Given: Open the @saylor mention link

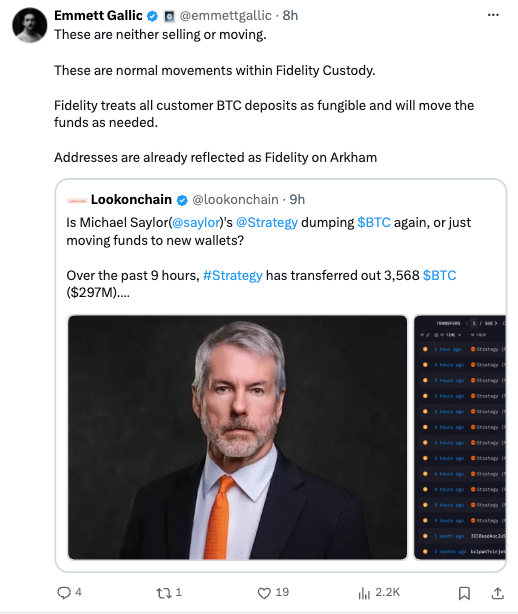Looking at the screenshot, I should pyautogui.click(x=196, y=222).
